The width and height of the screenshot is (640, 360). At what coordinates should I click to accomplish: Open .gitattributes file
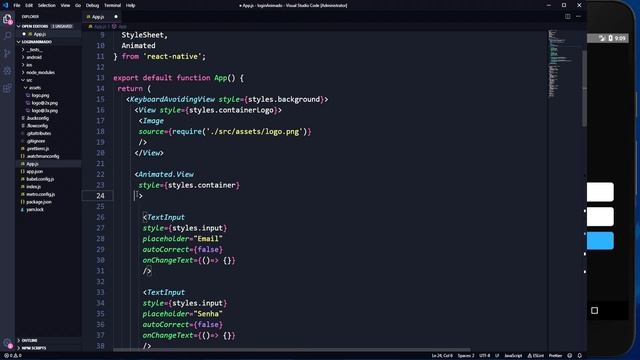click(48, 133)
